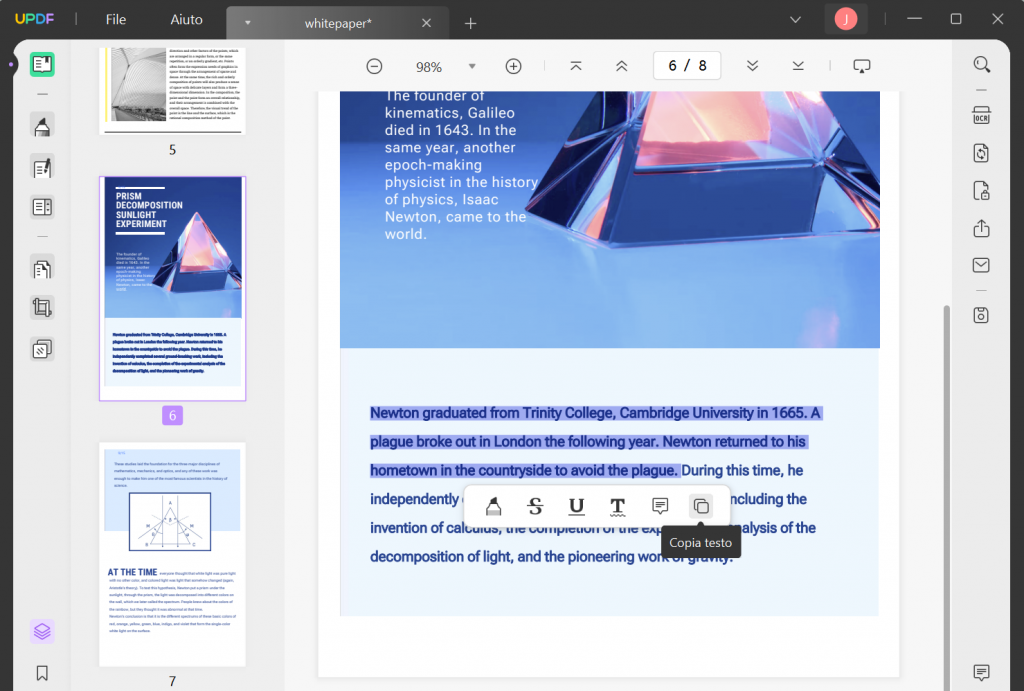Open the zoom level dropdown arrow
Screen dimensions: 1024x691
[472, 66]
